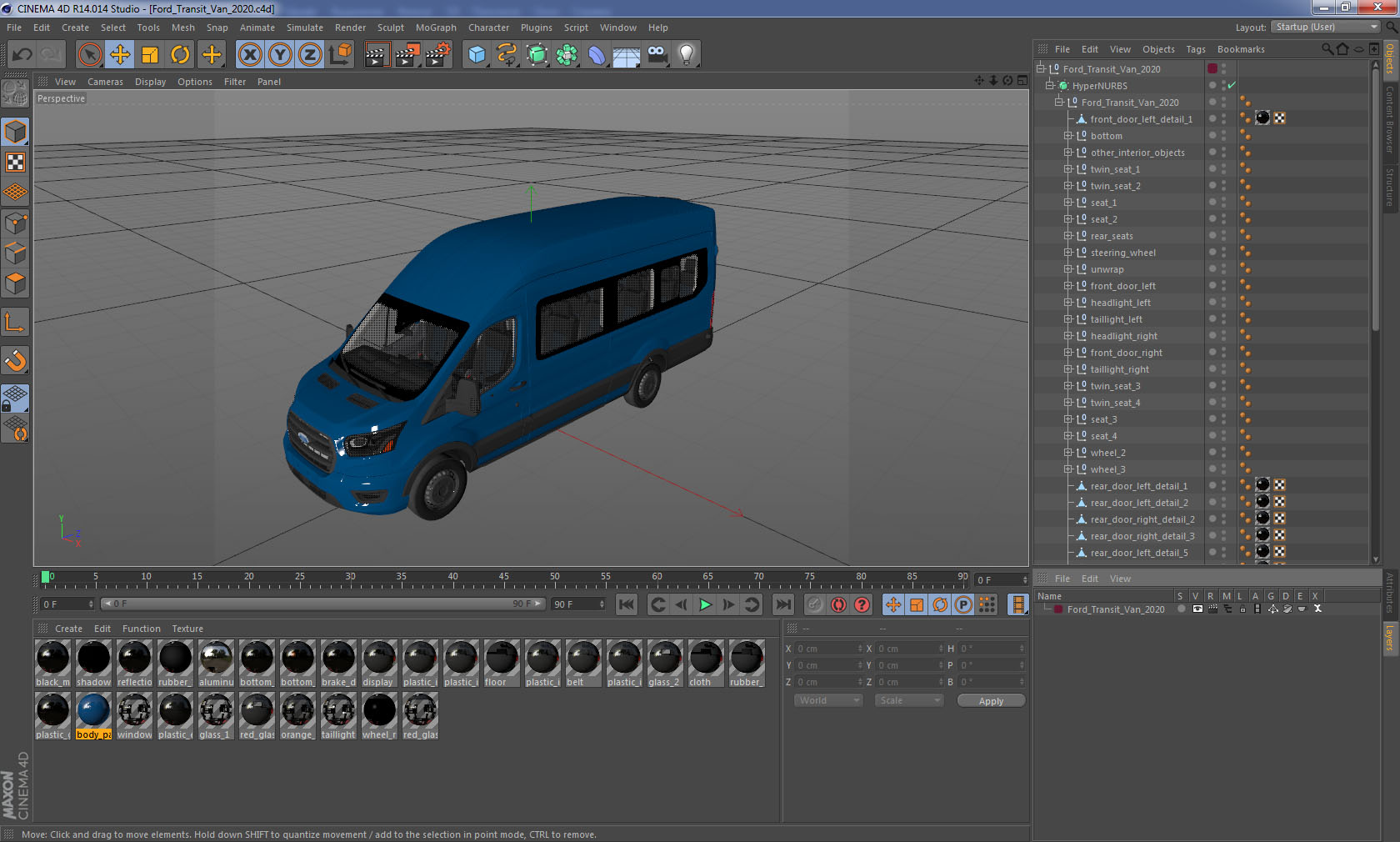Add a Camera object
The width and height of the screenshot is (1400, 842).
click(657, 55)
